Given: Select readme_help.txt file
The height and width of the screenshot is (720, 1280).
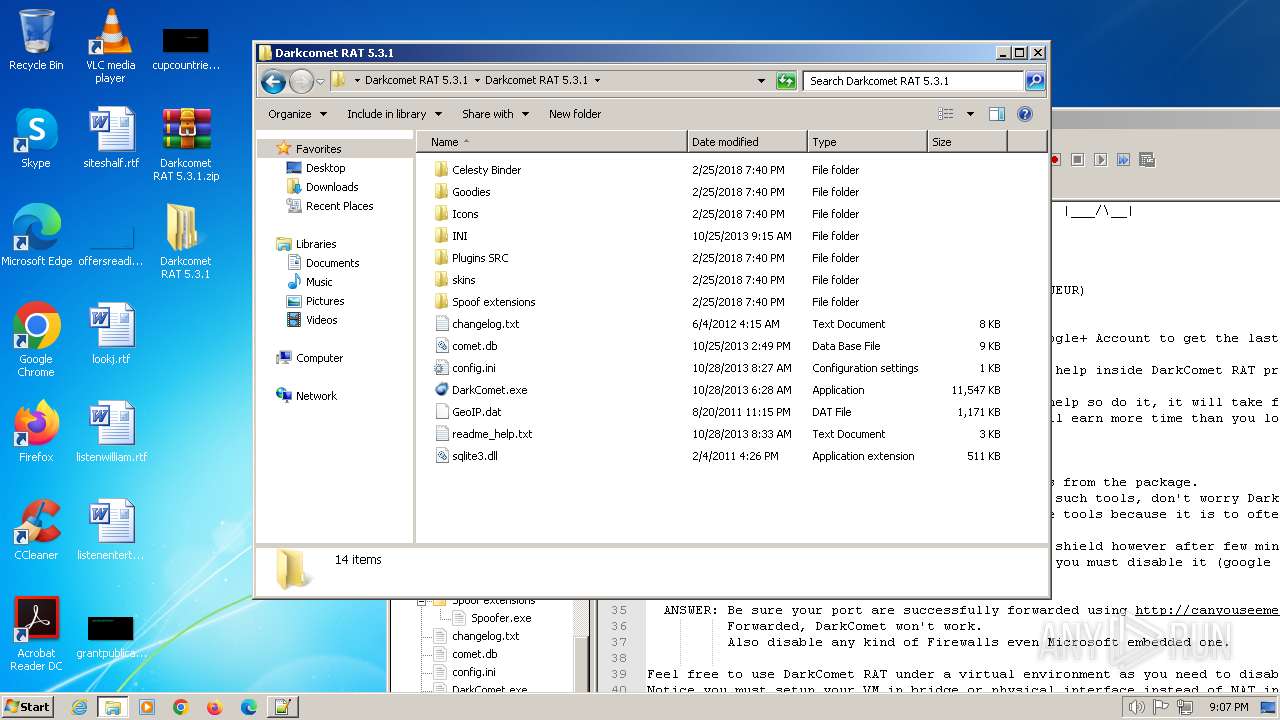Looking at the screenshot, I should tap(492, 434).
